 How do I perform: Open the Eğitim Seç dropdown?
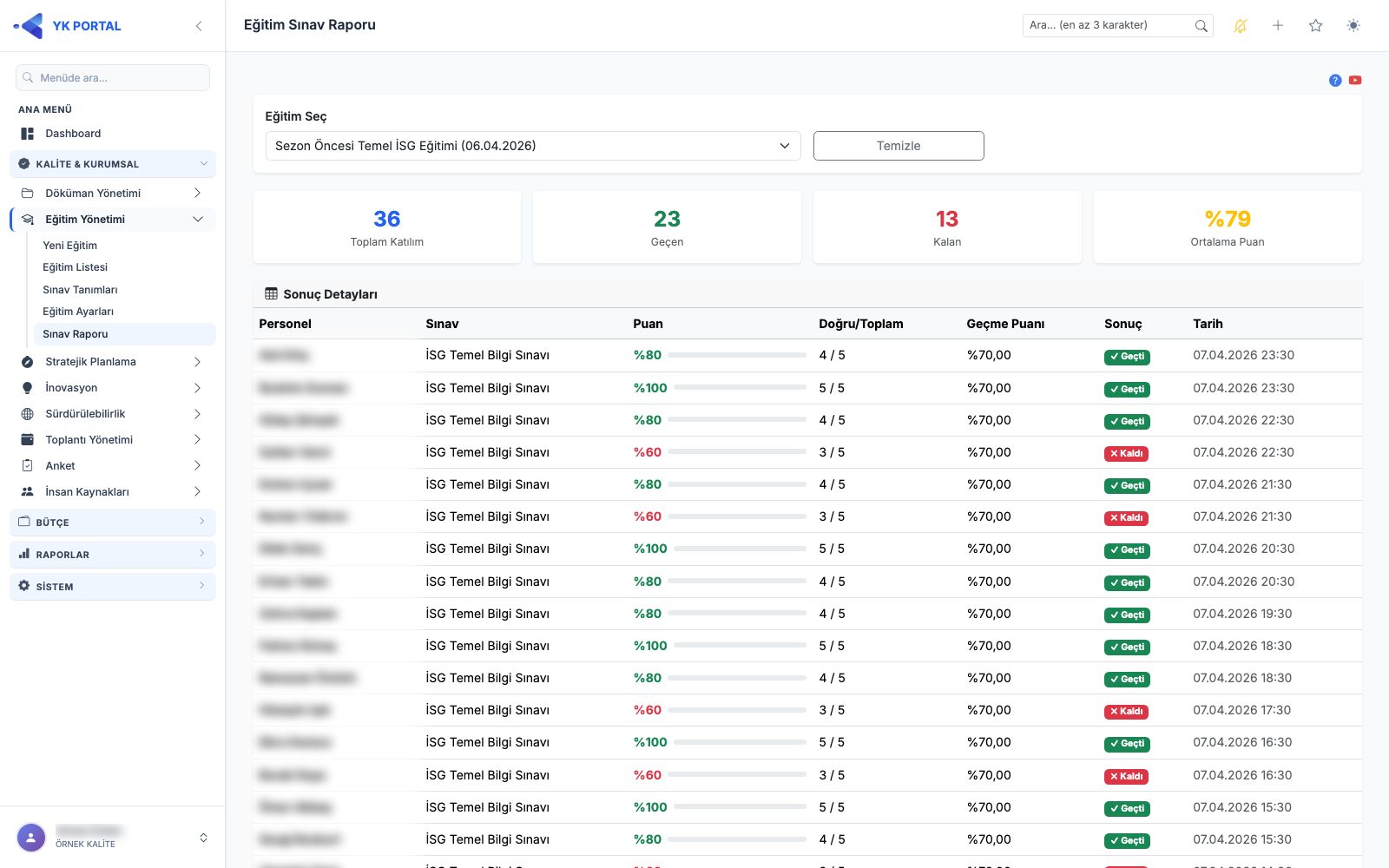(533, 146)
